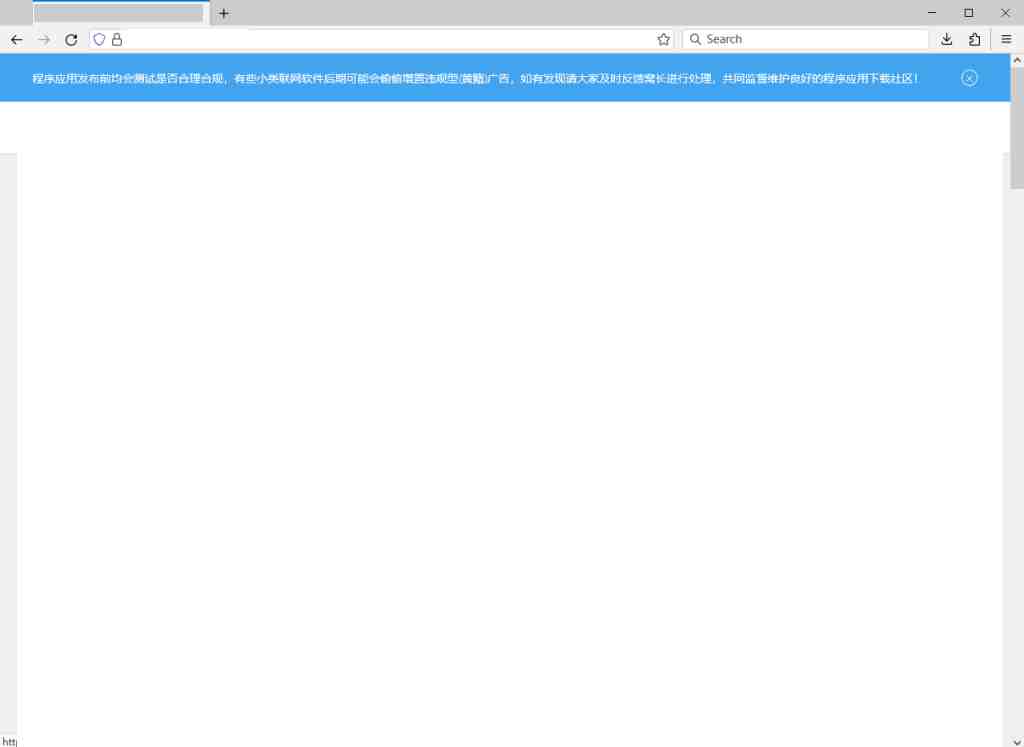The height and width of the screenshot is (747, 1024).
Task: Open the library/import panel icon
Action: [975, 39]
